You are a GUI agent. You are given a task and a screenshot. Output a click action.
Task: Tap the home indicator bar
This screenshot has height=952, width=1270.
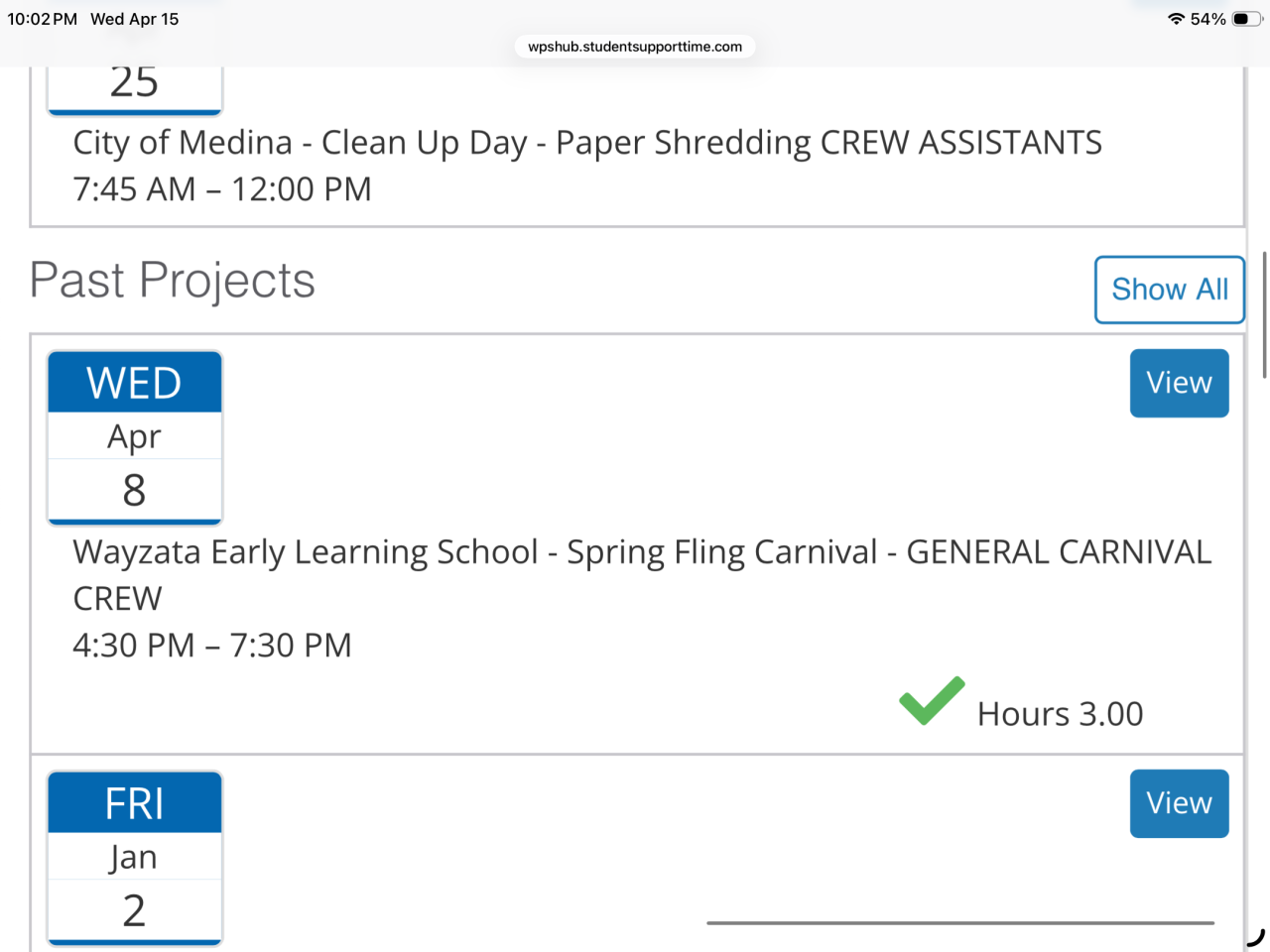(x=959, y=923)
